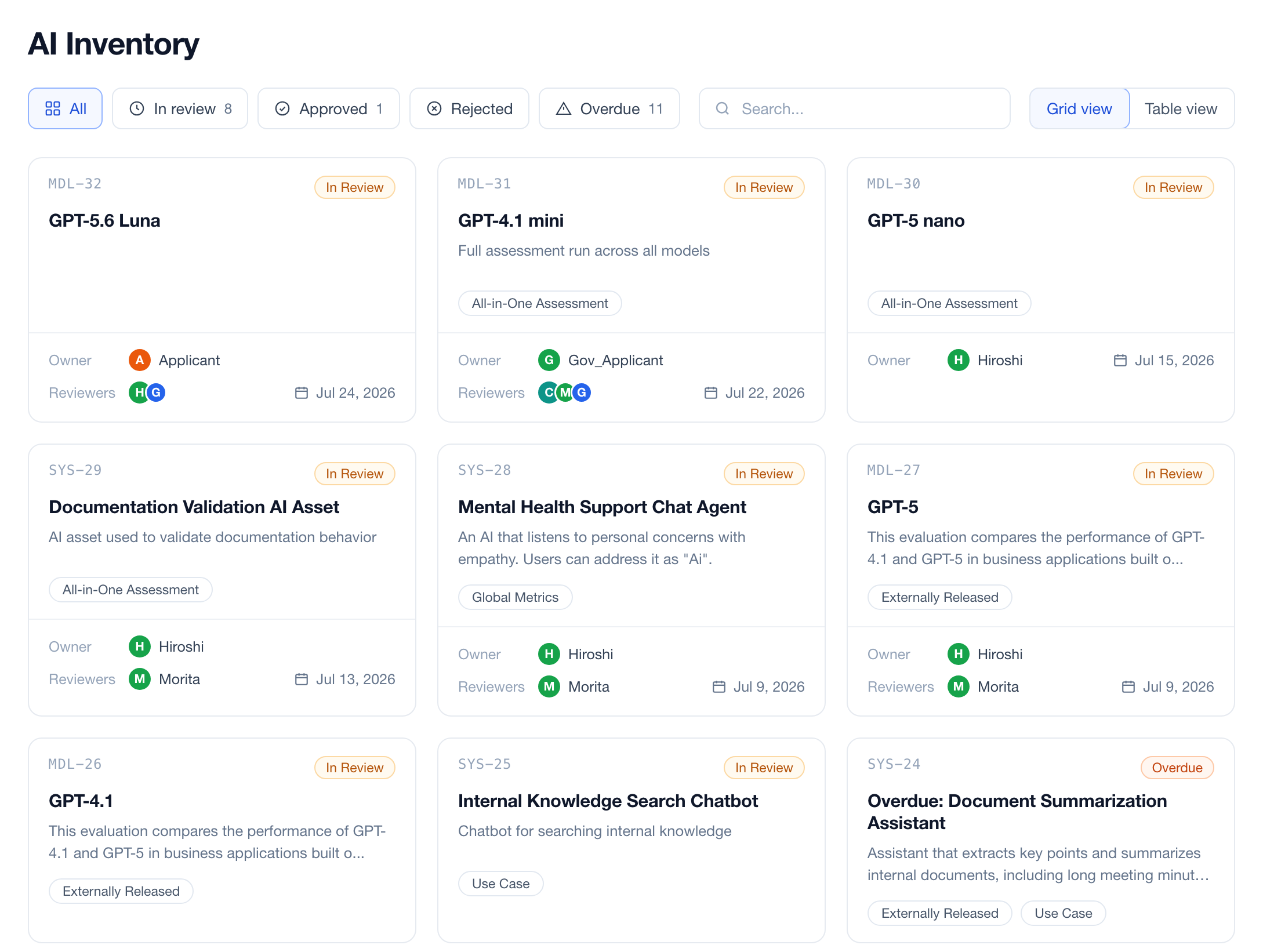
Task: Click Hiroshi's owner avatar on GPT-5 nano
Action: click(959, 360)
